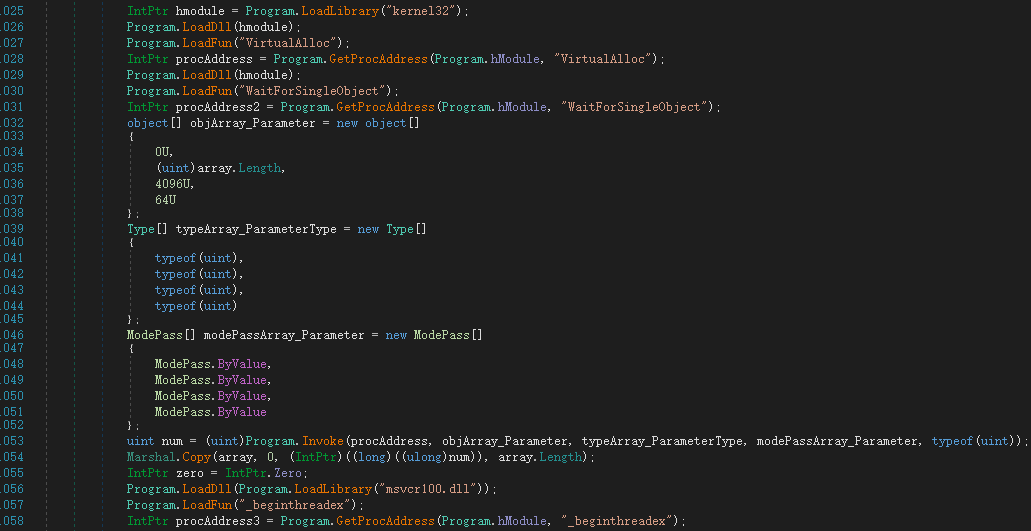Select the 64U value
This screenshot has height=531, width=1031.
click(165, 199)
